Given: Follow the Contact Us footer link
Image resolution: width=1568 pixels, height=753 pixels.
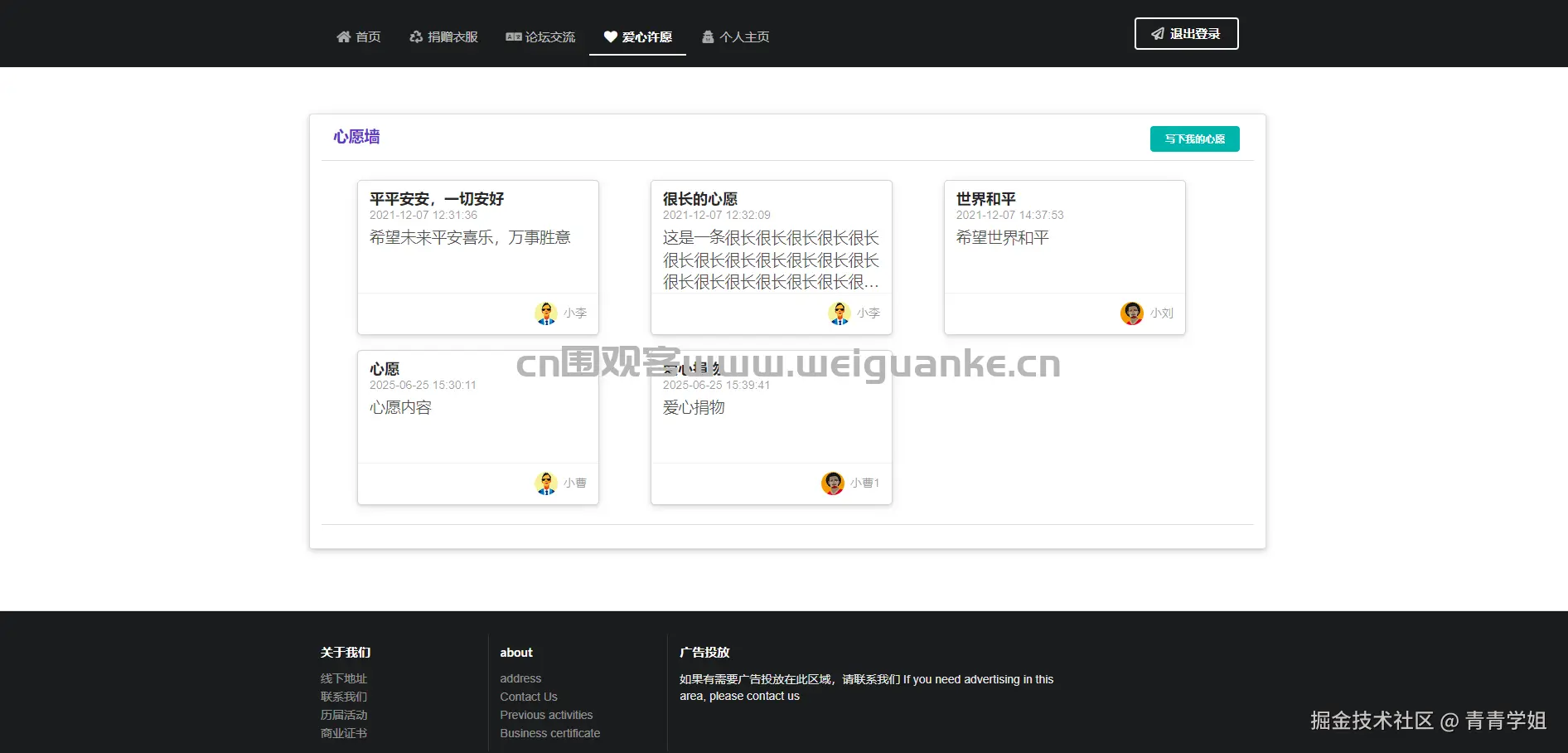Looking at the screenshot, I should tap(529, 697).
